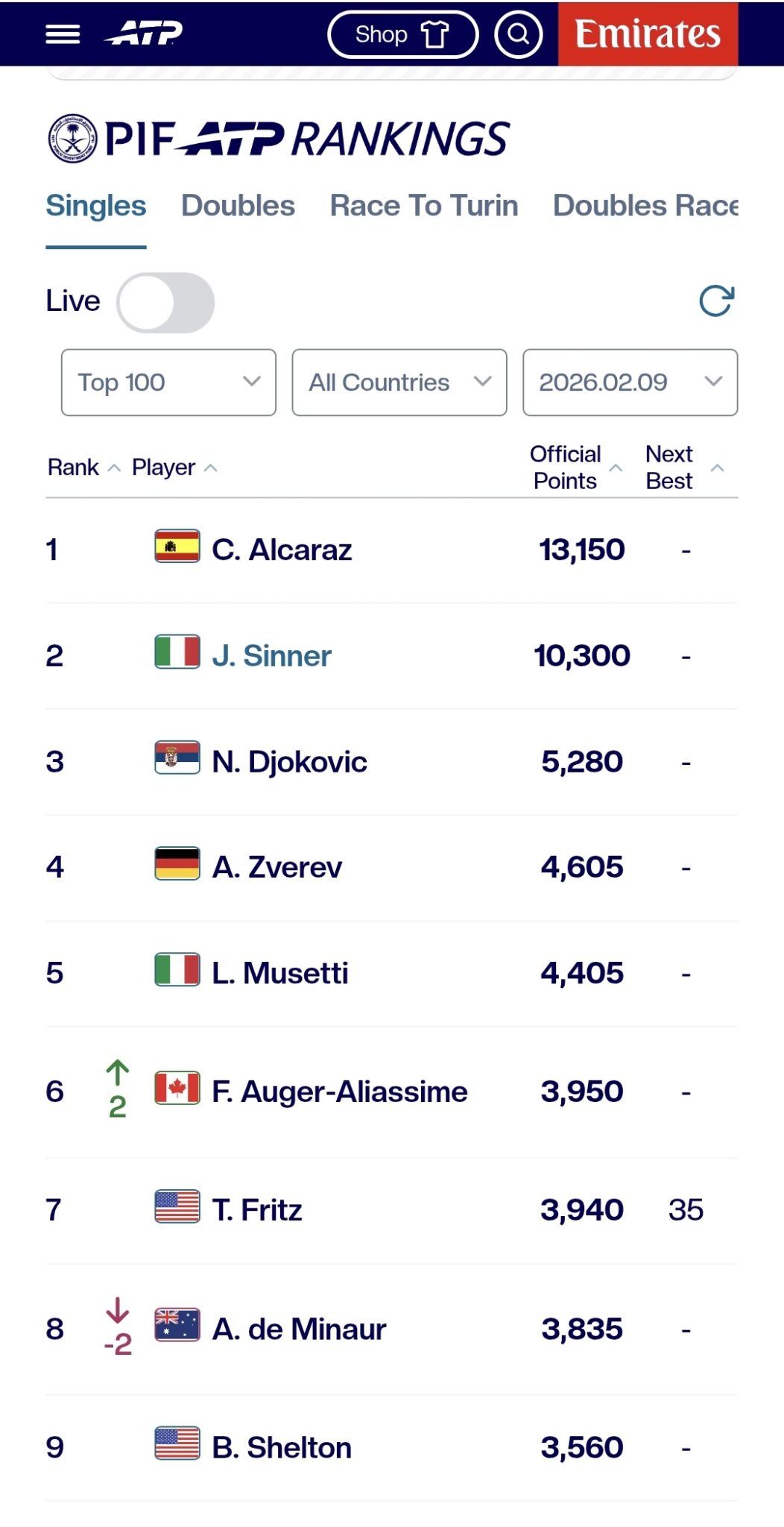Click the ATP logo in header
Screen dimensions: 784x1527
tap(145, 34)
